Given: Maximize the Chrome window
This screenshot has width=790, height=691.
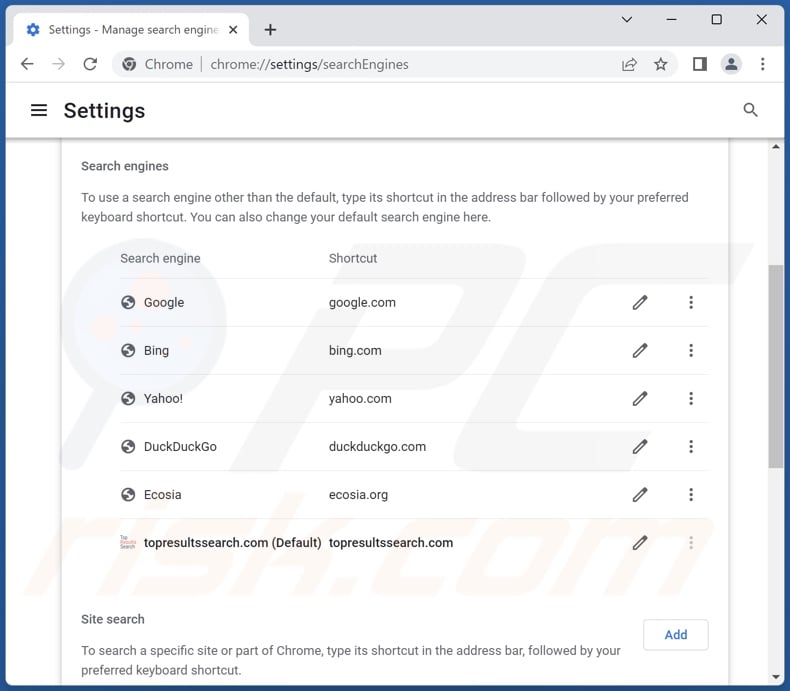Looking at the screenshot, I should tap(716, 20).
